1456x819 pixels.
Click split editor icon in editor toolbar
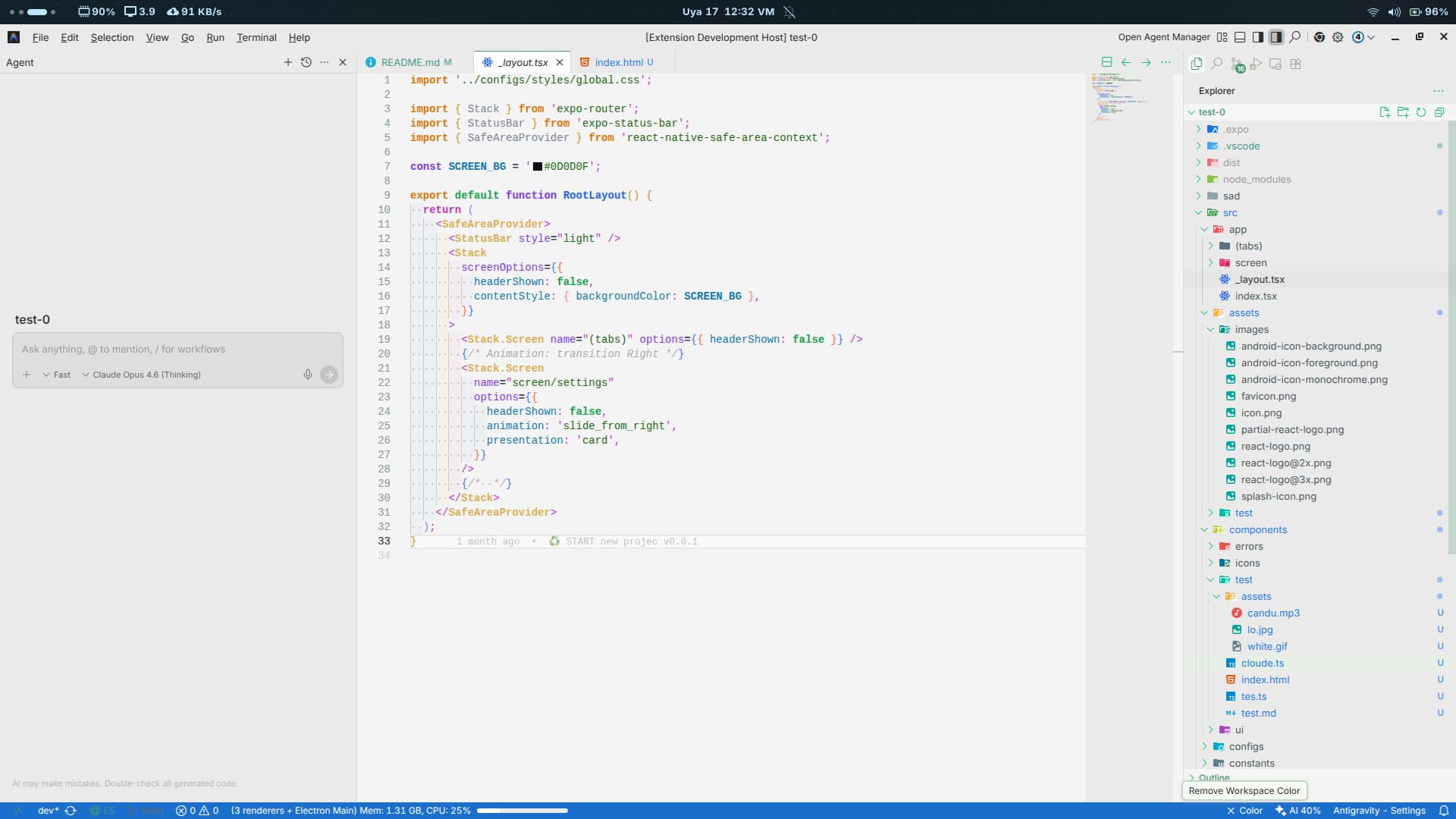(x=1106, y=62)
